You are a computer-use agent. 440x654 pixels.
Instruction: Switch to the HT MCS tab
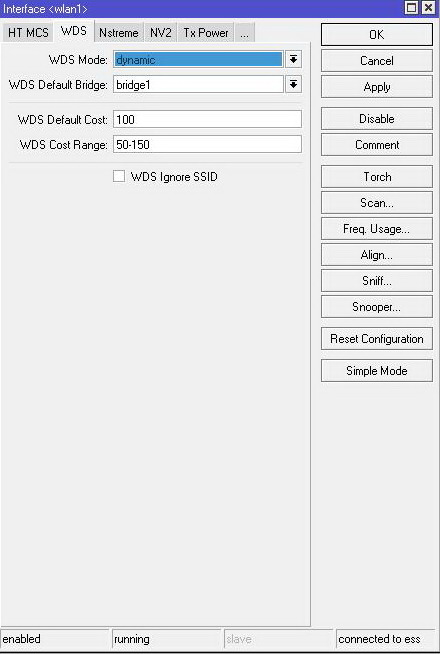coord(28,33)
